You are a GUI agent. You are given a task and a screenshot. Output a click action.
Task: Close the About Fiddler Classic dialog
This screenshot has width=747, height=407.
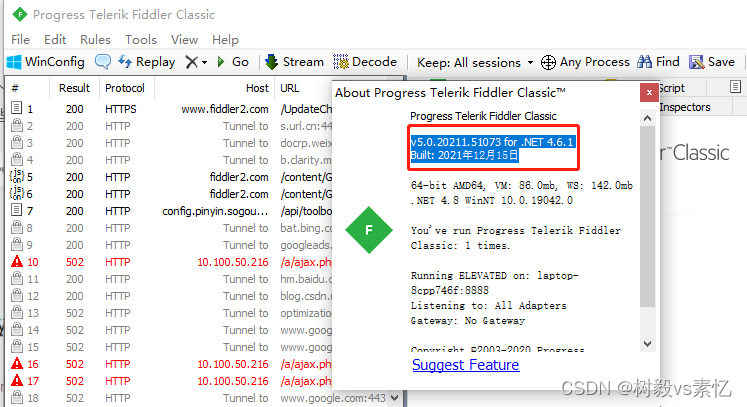(x=649, y=92)
